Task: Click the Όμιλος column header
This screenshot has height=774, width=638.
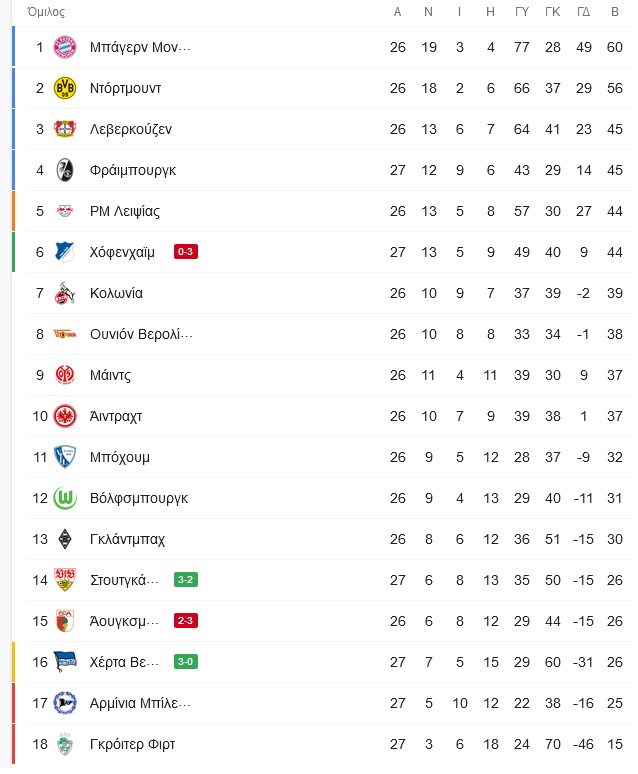Action: (x=46, y=12)
